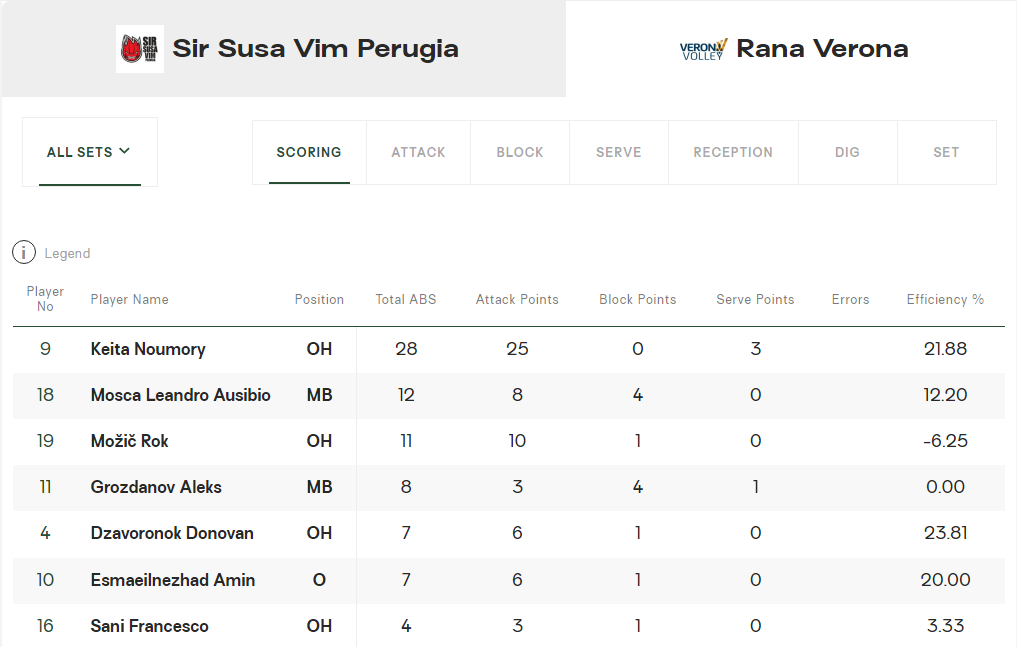Image resolution: width=1017 pixels, height=647 pixels.
Task: Click the Verona Volley team logo
Action: (703, 49)
